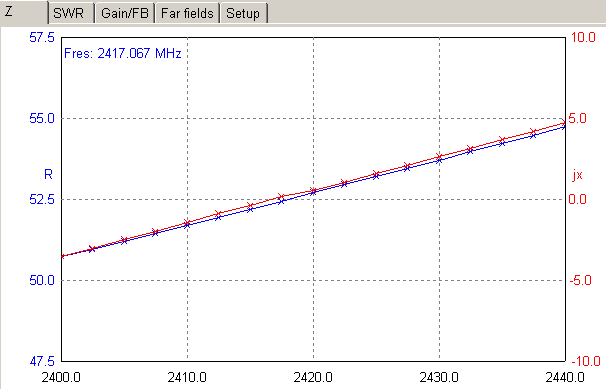Click the data marker at 2410.0 MHz
606x389 pixels.
pyautogui.click(x=187, y=224)
